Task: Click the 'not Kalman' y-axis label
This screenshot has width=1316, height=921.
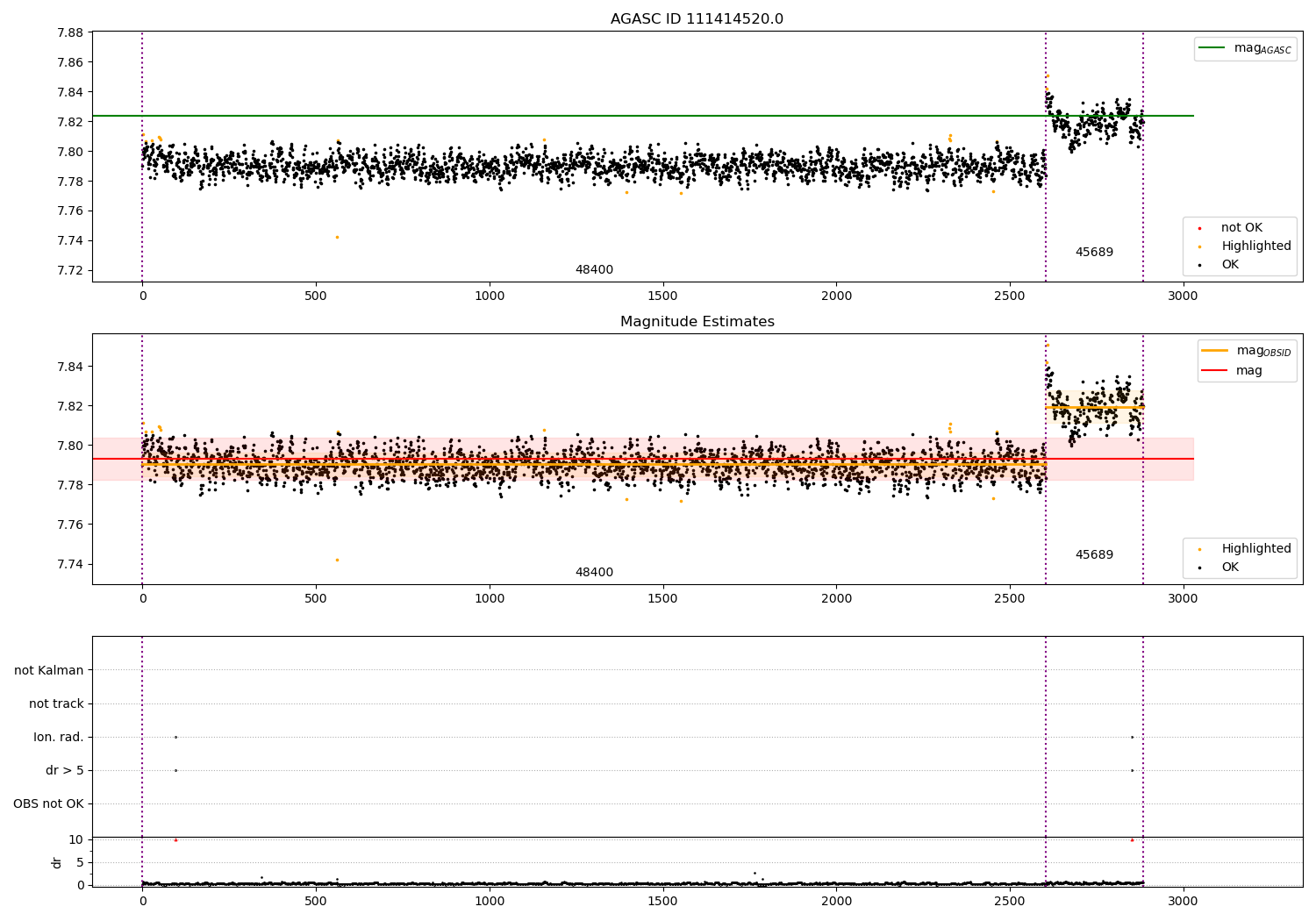Action: (49, 670)
